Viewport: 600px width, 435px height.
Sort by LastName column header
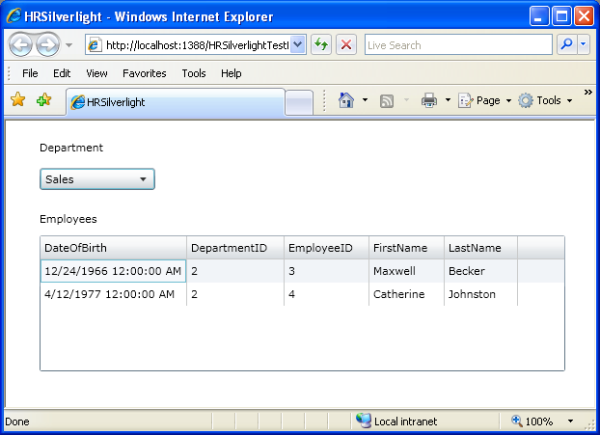click(481, 248)
